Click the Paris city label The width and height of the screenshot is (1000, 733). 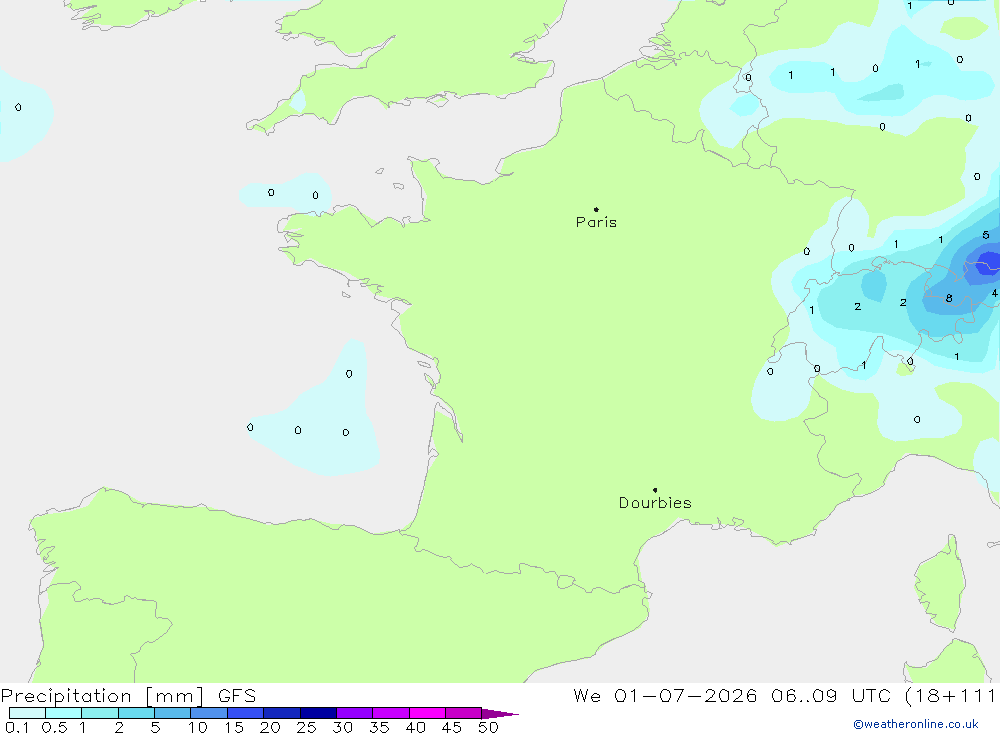point(596,222)
